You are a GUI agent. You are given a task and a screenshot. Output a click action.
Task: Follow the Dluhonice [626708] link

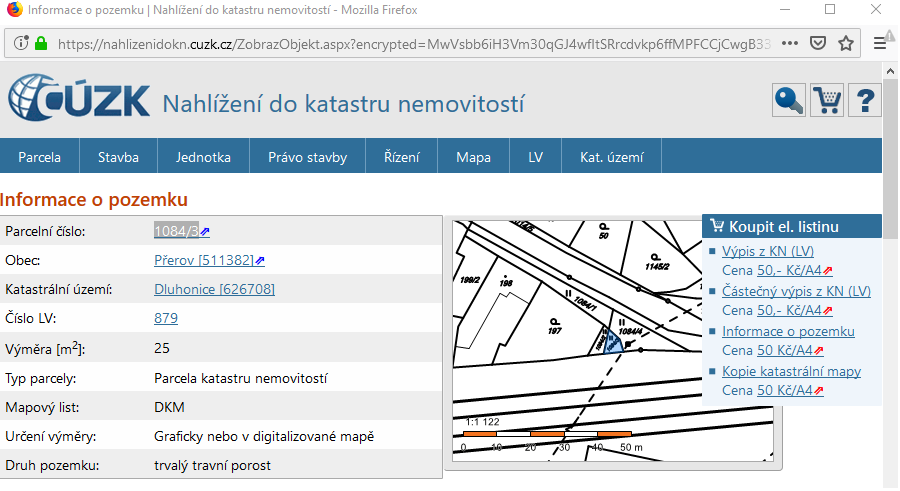[214, 290]
